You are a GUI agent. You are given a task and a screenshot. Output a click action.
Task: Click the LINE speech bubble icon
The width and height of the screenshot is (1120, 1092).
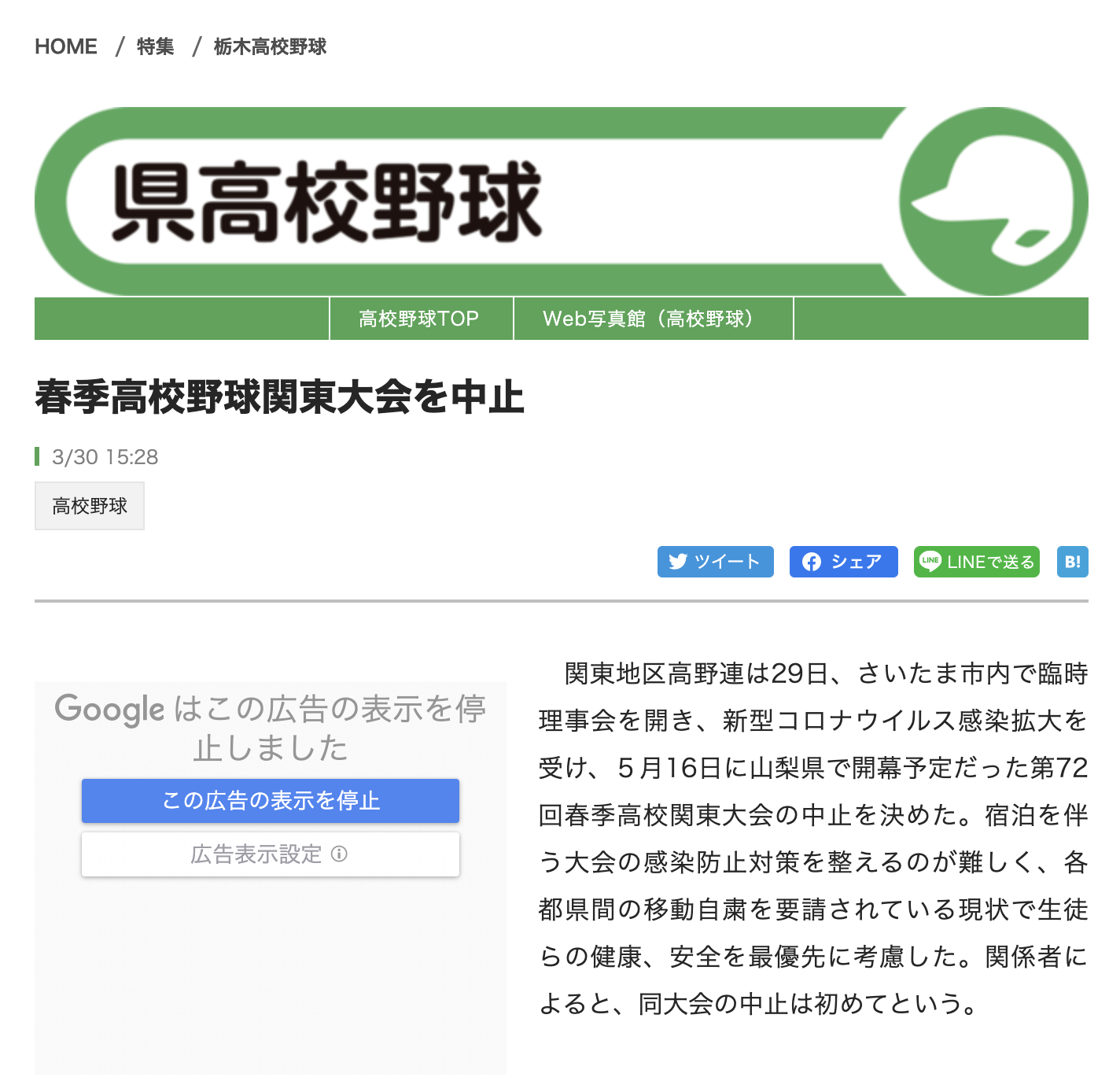pyautogui.click(x=930, y=562)
